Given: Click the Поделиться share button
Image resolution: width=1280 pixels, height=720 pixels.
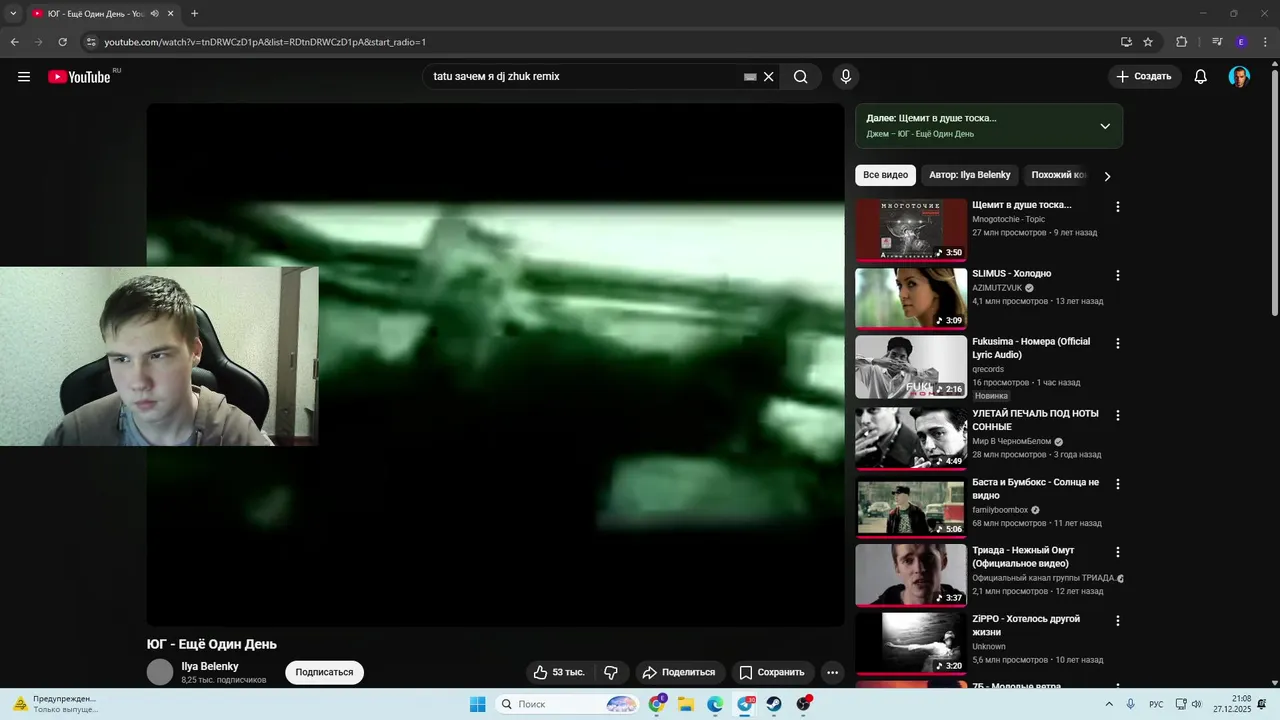Looking at the screenshot, I should (x=679, y=672).
